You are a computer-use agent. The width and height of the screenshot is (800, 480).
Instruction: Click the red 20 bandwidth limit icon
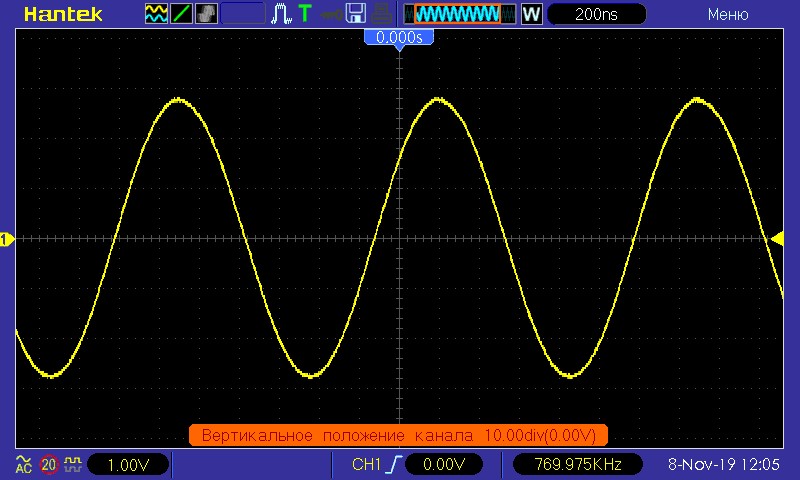coord(49,464)
